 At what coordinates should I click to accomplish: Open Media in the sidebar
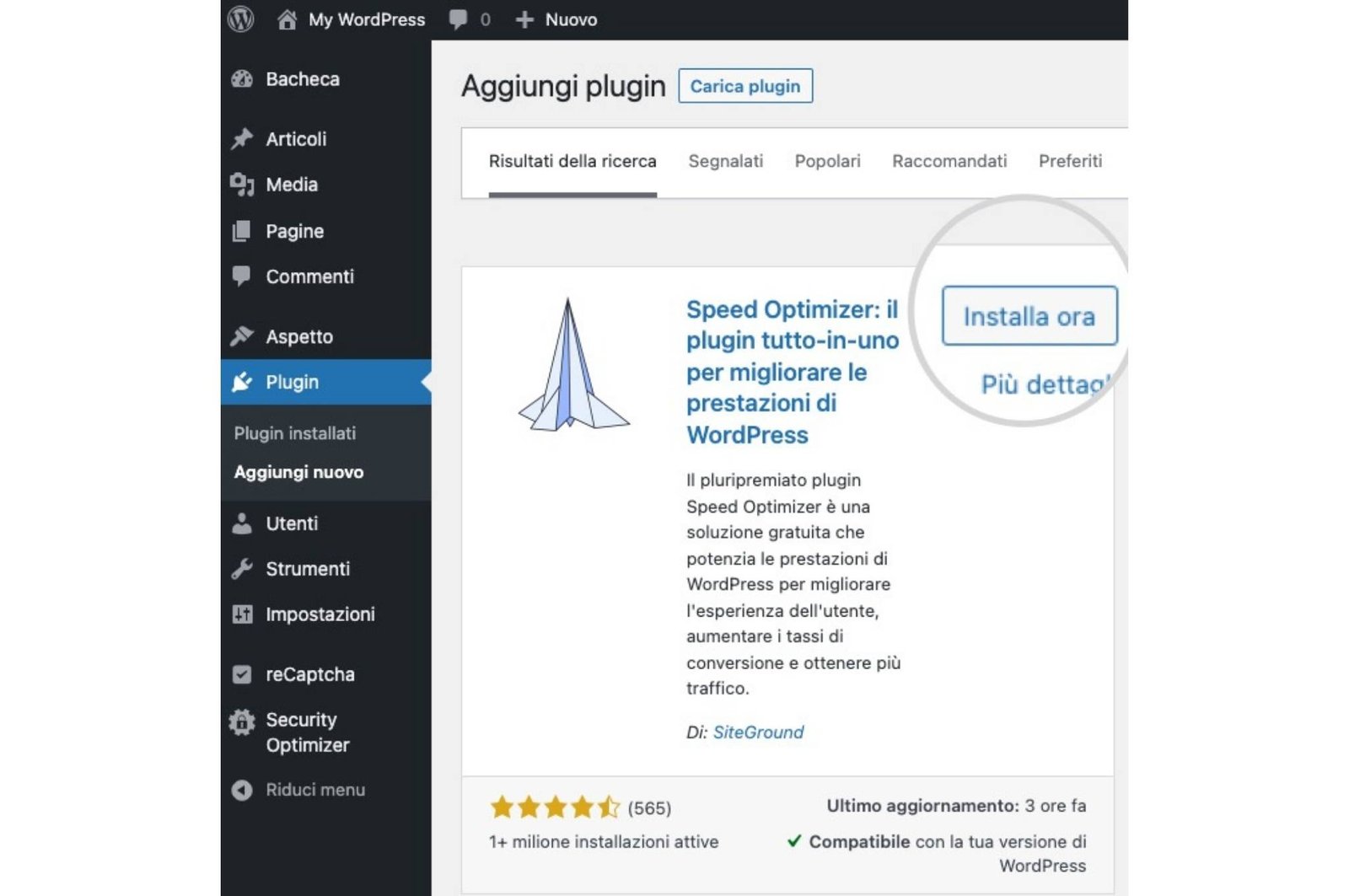click(292, 185)
